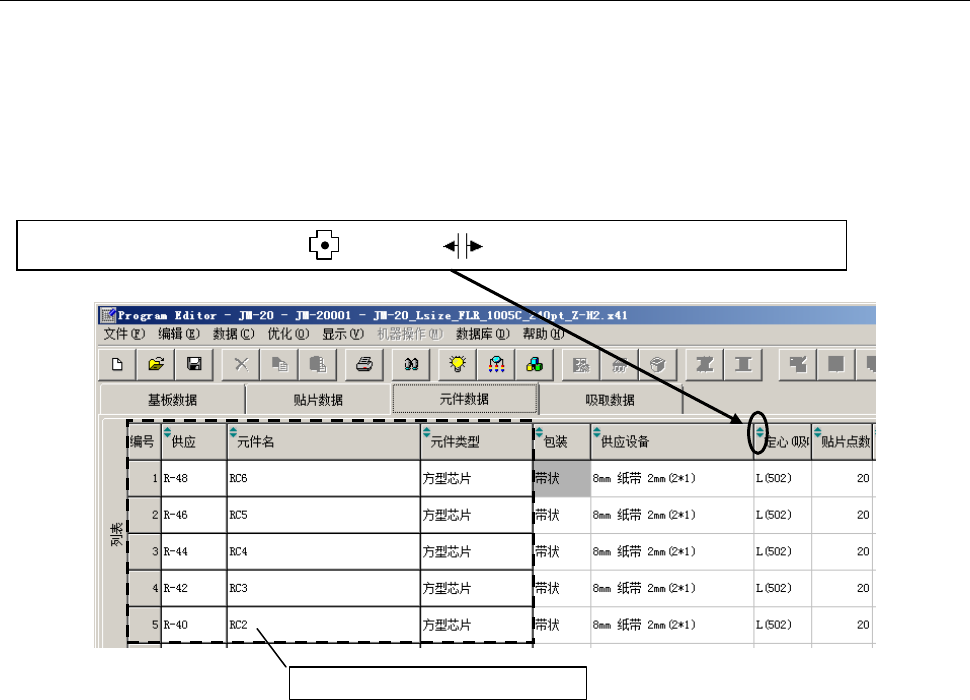Image resolution: width=970 pixels, height=700 pixels.
Task: Click the sort arrows on the 元件类型 column
Action: tap(426, 432)
